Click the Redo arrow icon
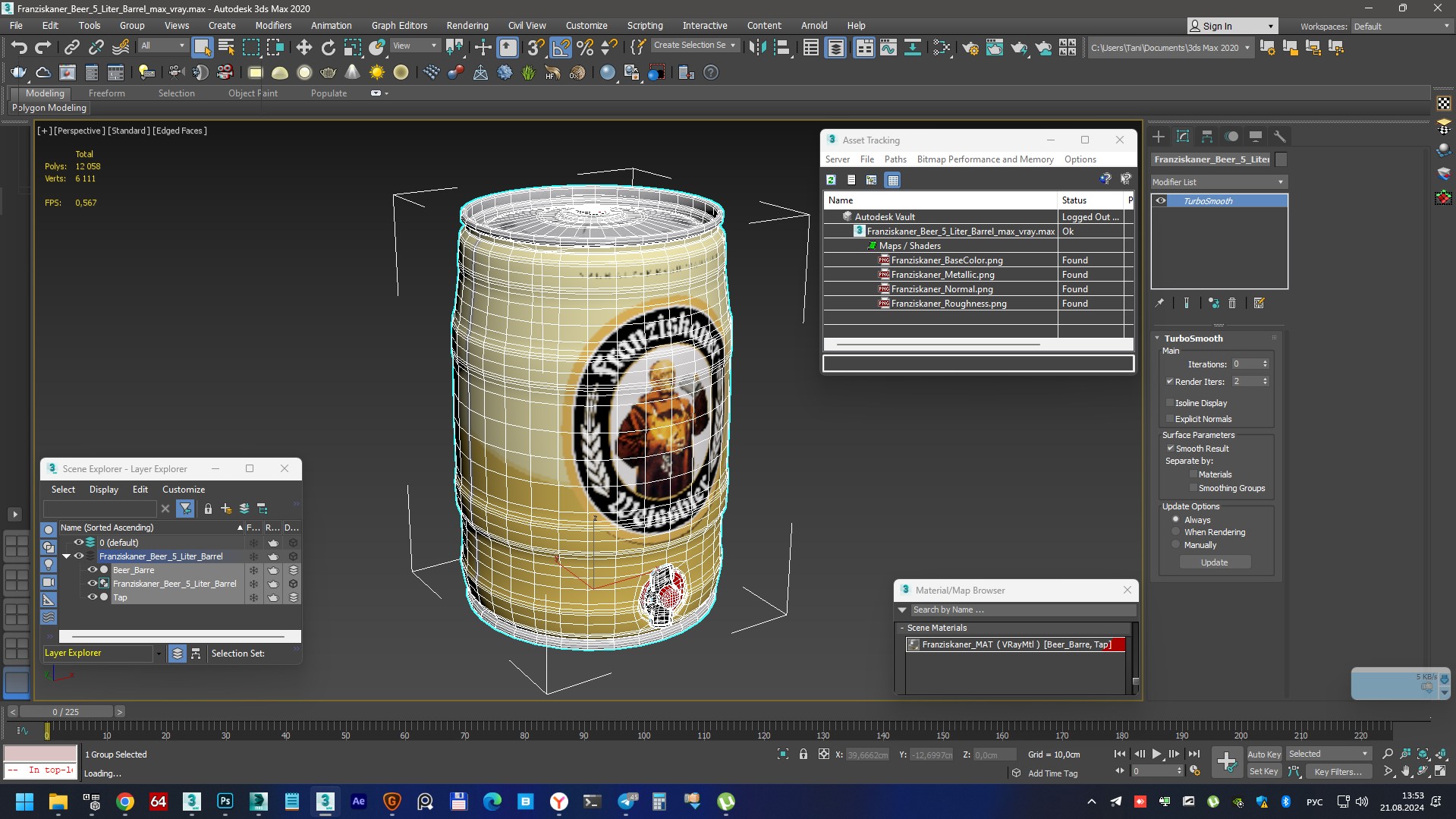 tap(43, 47)
